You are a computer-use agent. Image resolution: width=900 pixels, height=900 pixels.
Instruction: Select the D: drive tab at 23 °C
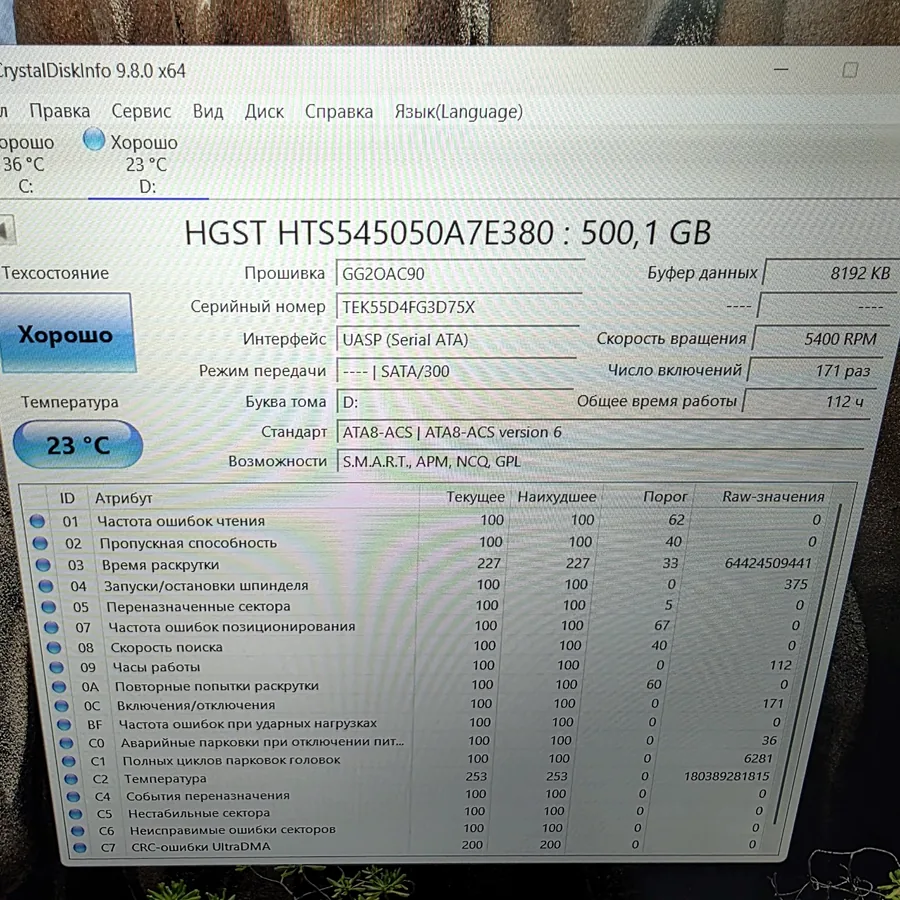tap(147, 164)
